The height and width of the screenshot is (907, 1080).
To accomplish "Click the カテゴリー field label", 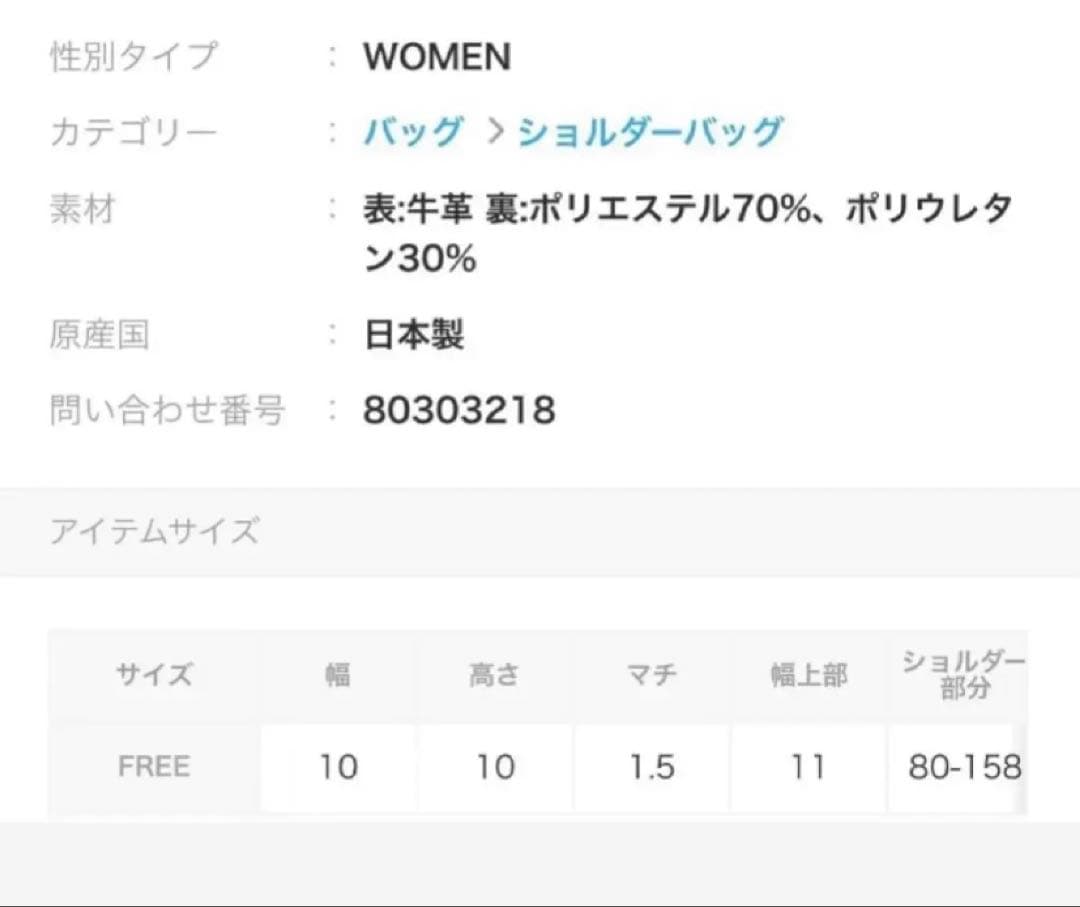I will [133, 132].
